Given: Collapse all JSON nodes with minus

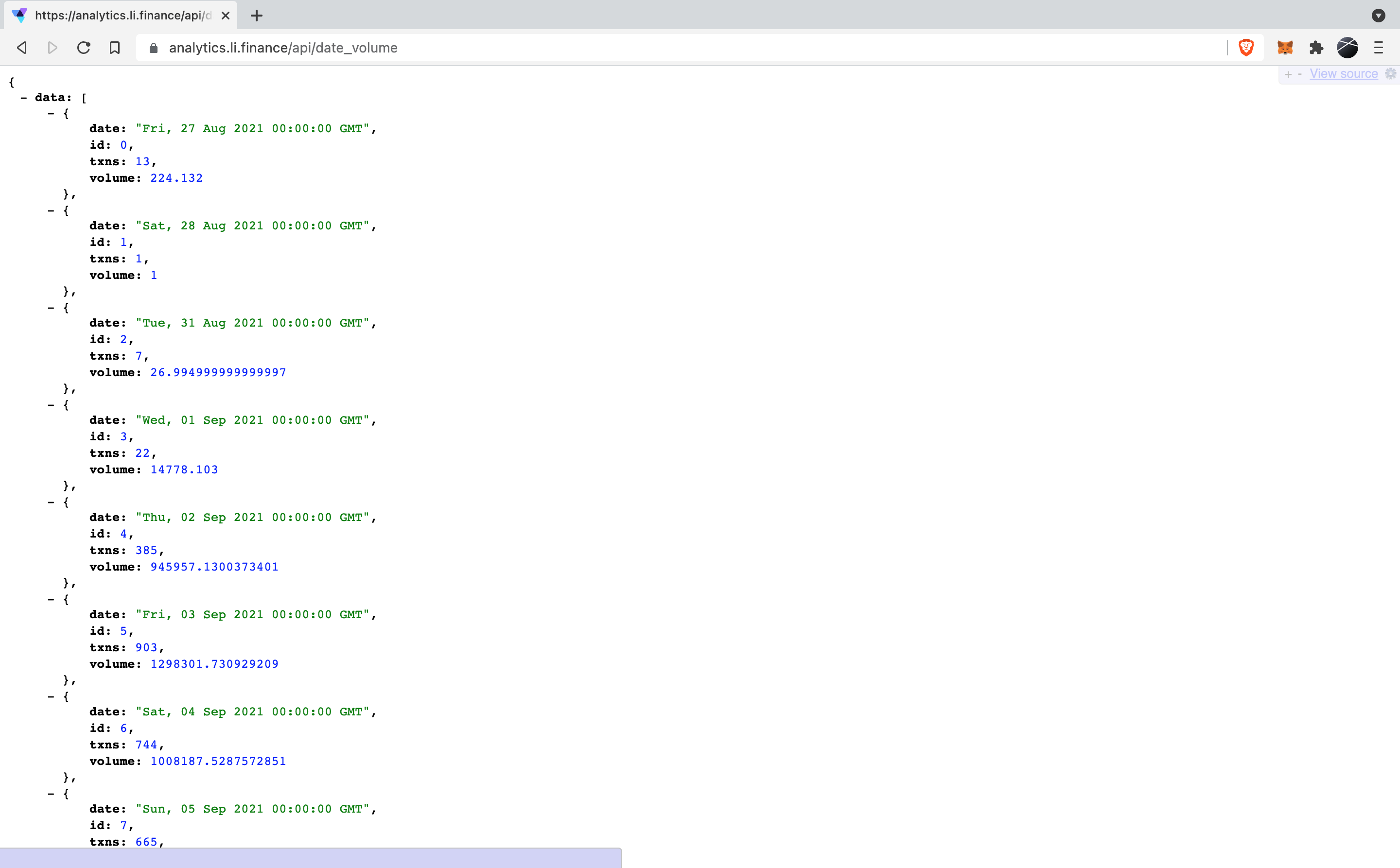Looking at the screenshot, I should pyautogui.click(x=1299, y=74).
